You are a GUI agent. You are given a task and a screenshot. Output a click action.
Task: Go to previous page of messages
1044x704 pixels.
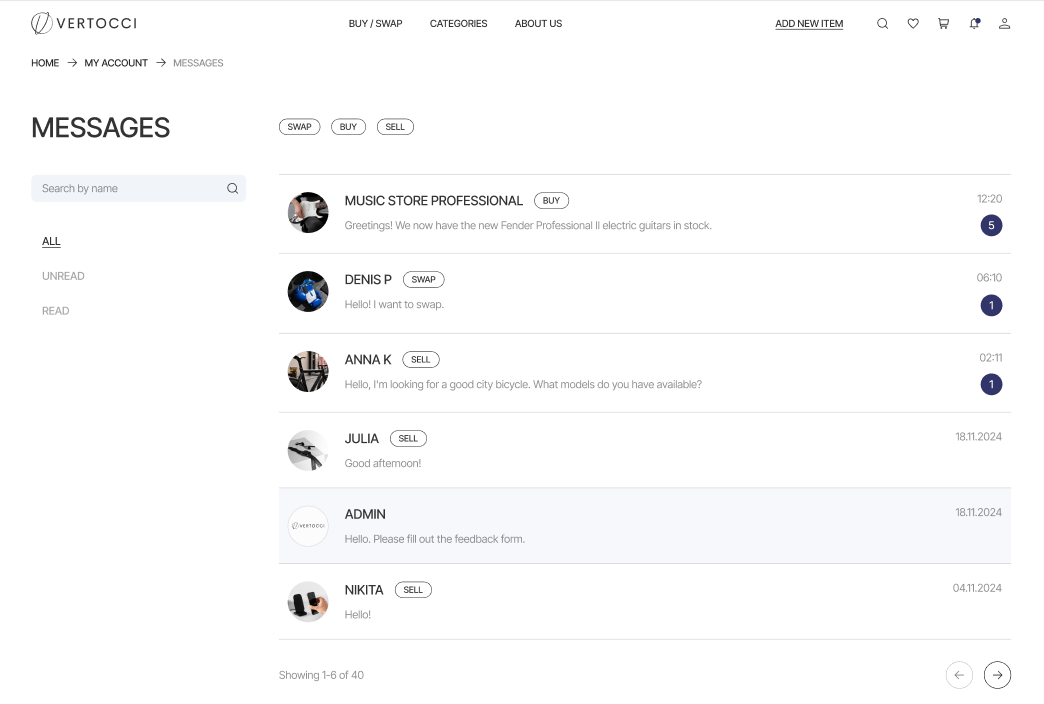(x=959, y=675)
